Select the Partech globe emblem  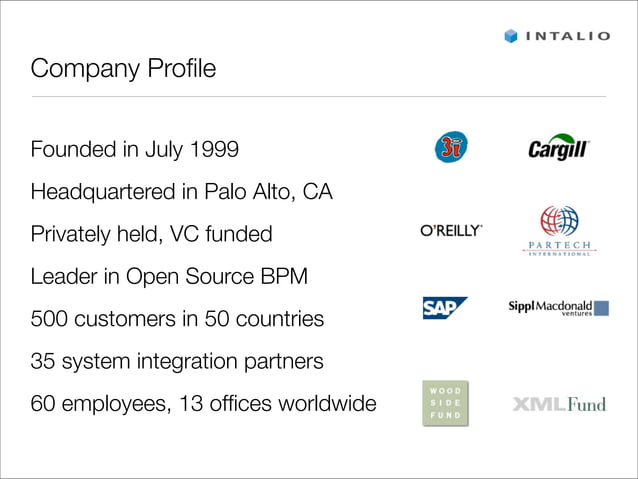[x=560, y=220]
